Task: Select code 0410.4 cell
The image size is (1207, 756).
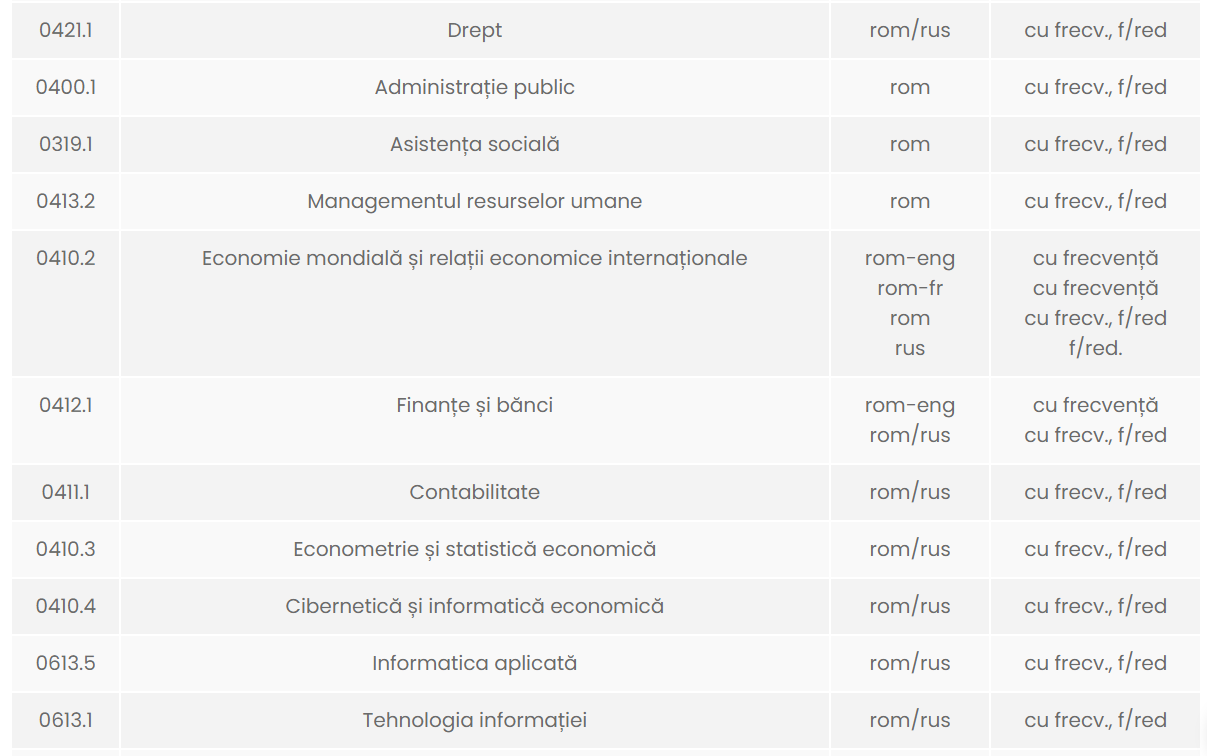Action: [66, 606]
